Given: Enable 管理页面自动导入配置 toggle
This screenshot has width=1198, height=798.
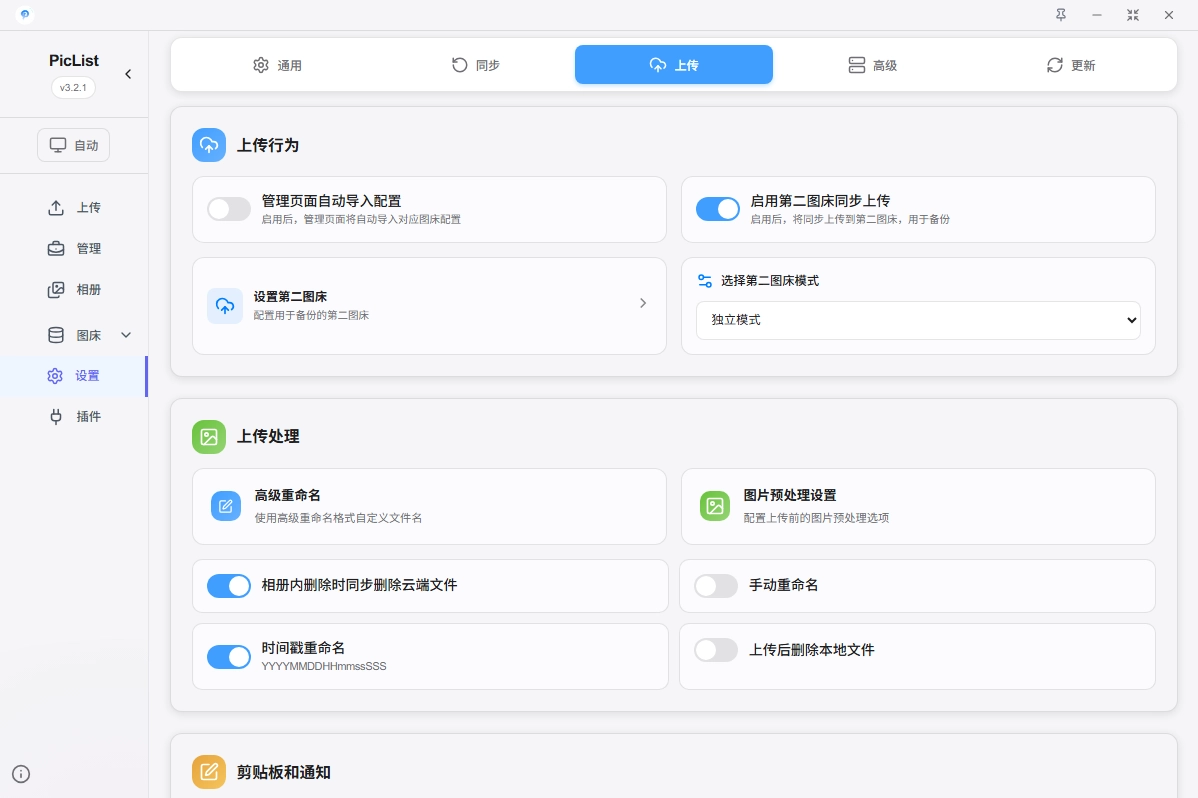Looking at the screenshot, I should tap(229, 209).
